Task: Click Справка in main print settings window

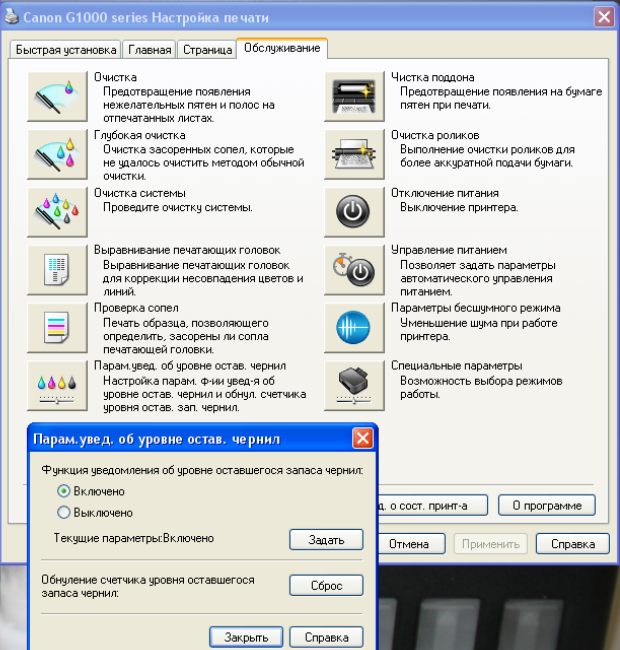Action: pyautogui.click(x=573, y=544)
